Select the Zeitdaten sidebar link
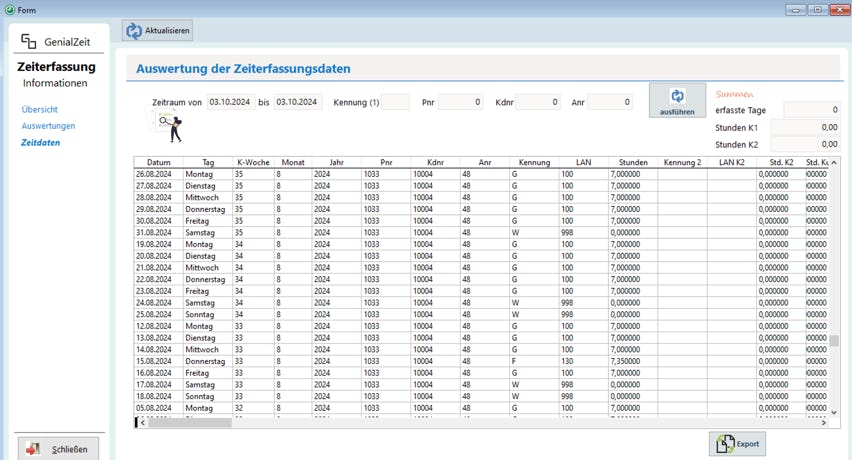The height and width of the screenshot is (460, 852). click(41, 143)
